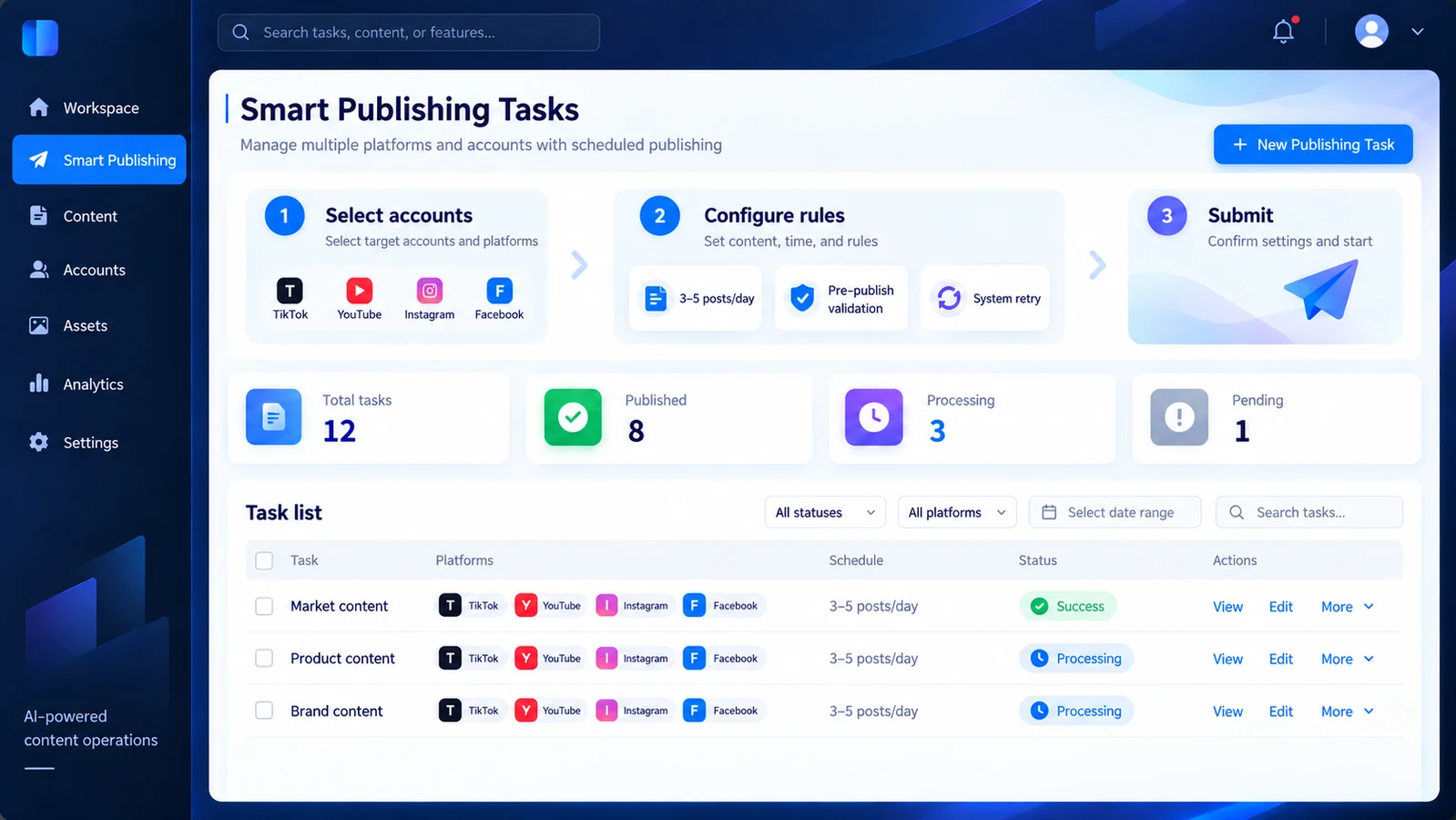
Task: Click the top search bar field
Action: click(x=409, y=32)
